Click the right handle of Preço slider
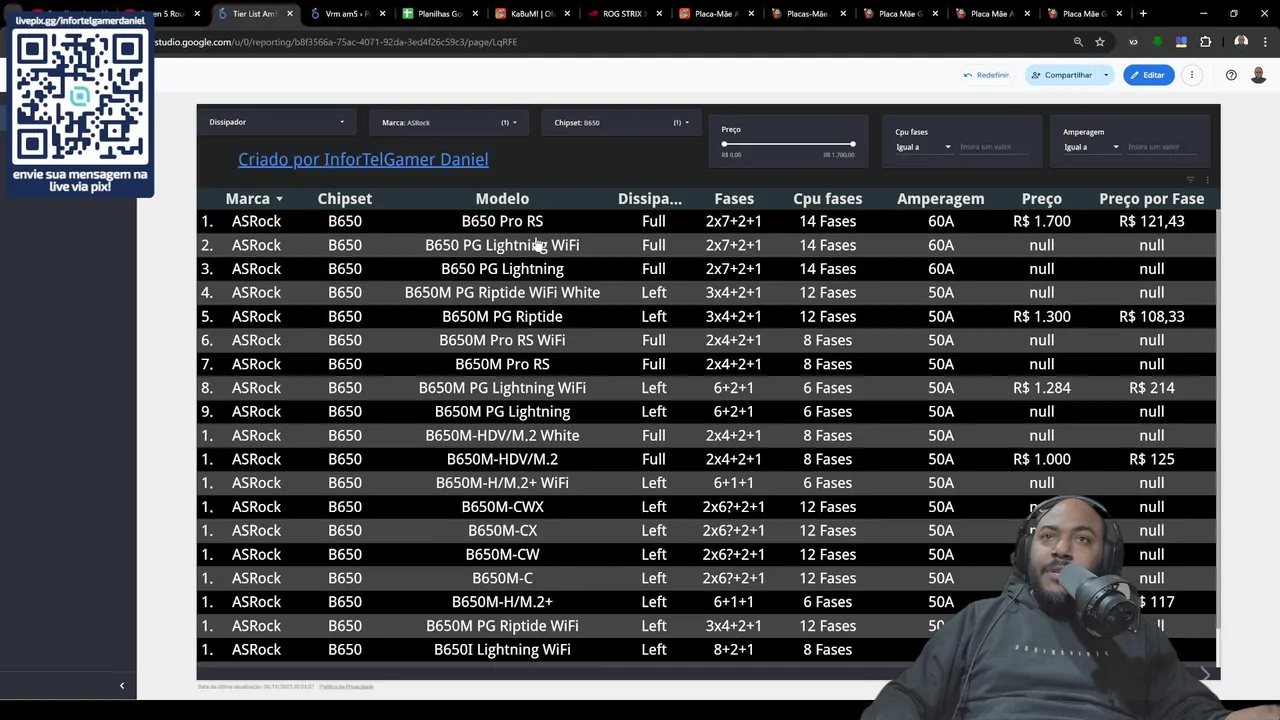The height and width of the screenshot is (720, 1280). (853, 145)
